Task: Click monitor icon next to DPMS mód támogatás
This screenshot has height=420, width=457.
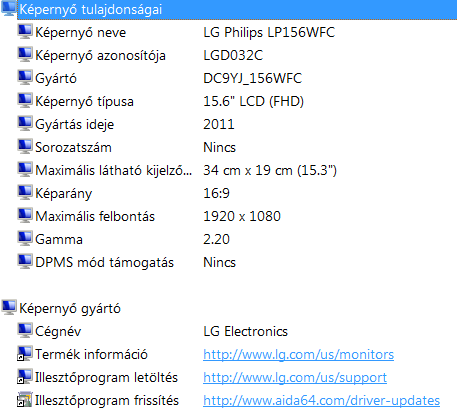Action: tap(25, 262)
